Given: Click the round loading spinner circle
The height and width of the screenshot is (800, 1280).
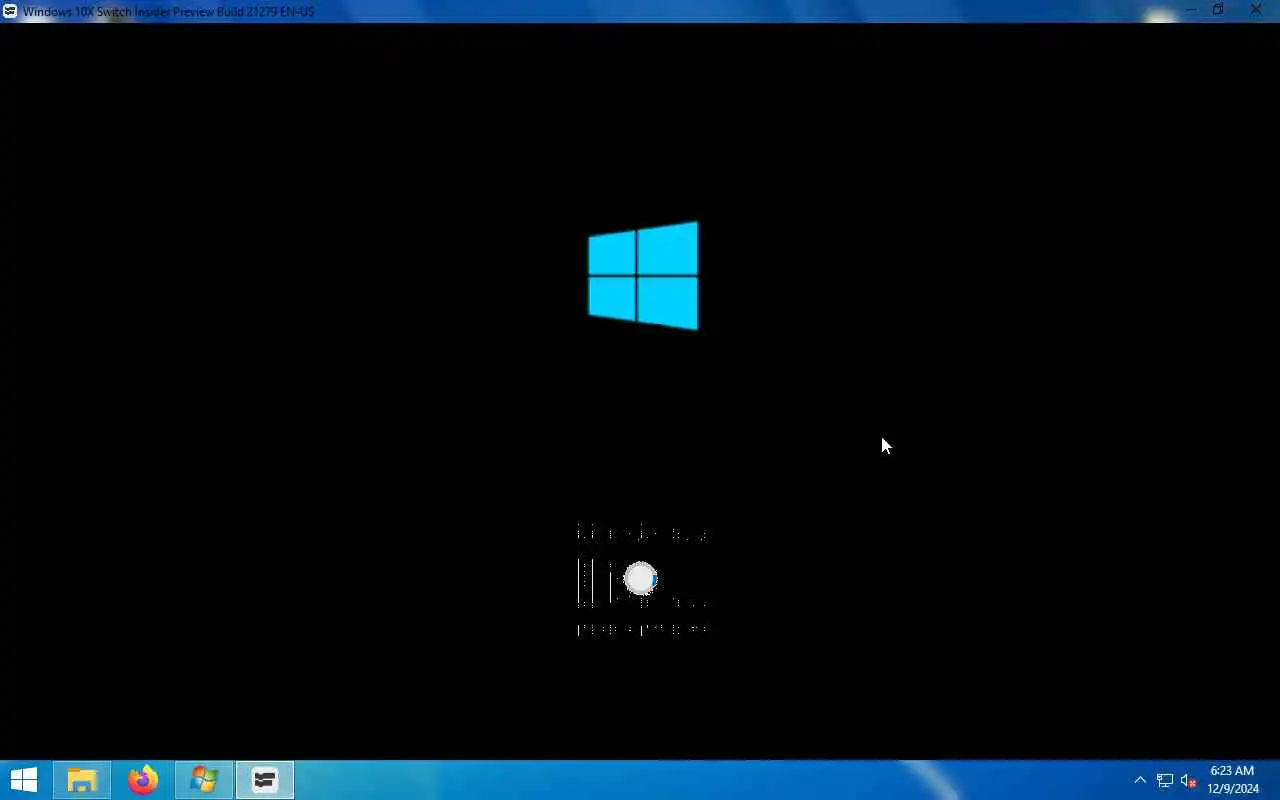Looking at the screenshot, I should tap(640, 579).
